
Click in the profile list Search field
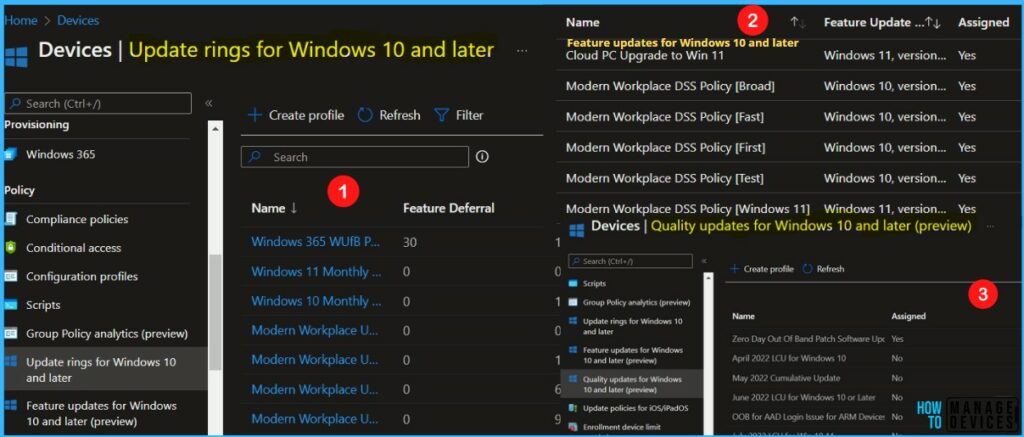355,157
